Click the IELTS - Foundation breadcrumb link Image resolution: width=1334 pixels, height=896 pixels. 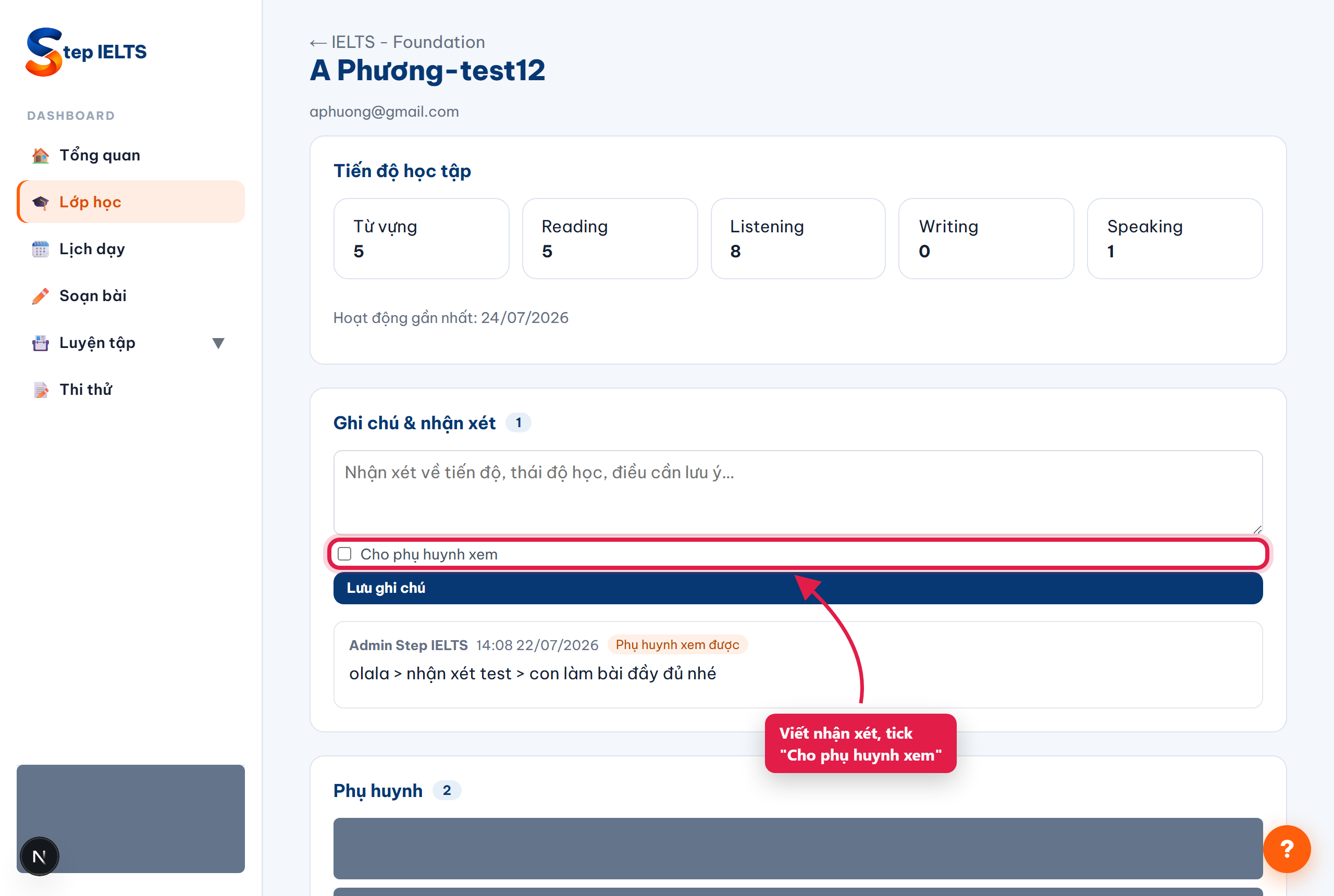(x=408, y=42)
